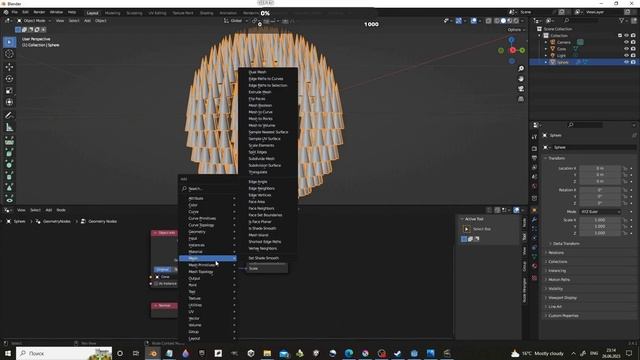Expand the Sphere item in outliner
The height and width of the screenshot is (360, 640).
(546, 62)
